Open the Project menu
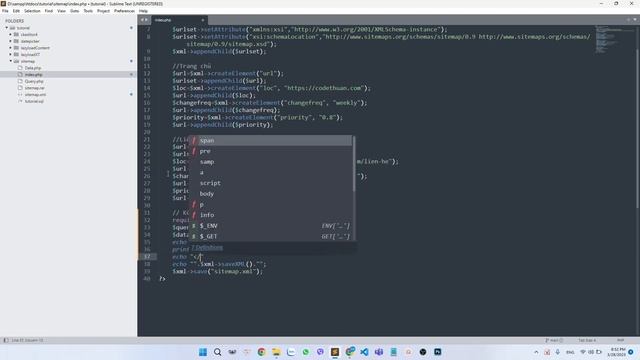The width and height of the screenshot is (640, 360). click(x=103, y=11)
